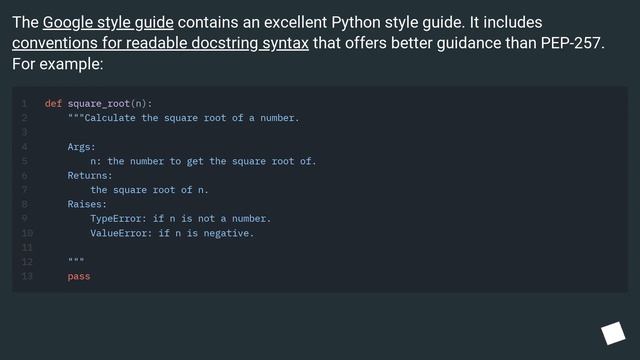Image resolution: width=640 pixels, height=360 pixels.
Task: Click line number 13 in the code gutter
Action: pos(27,276)
